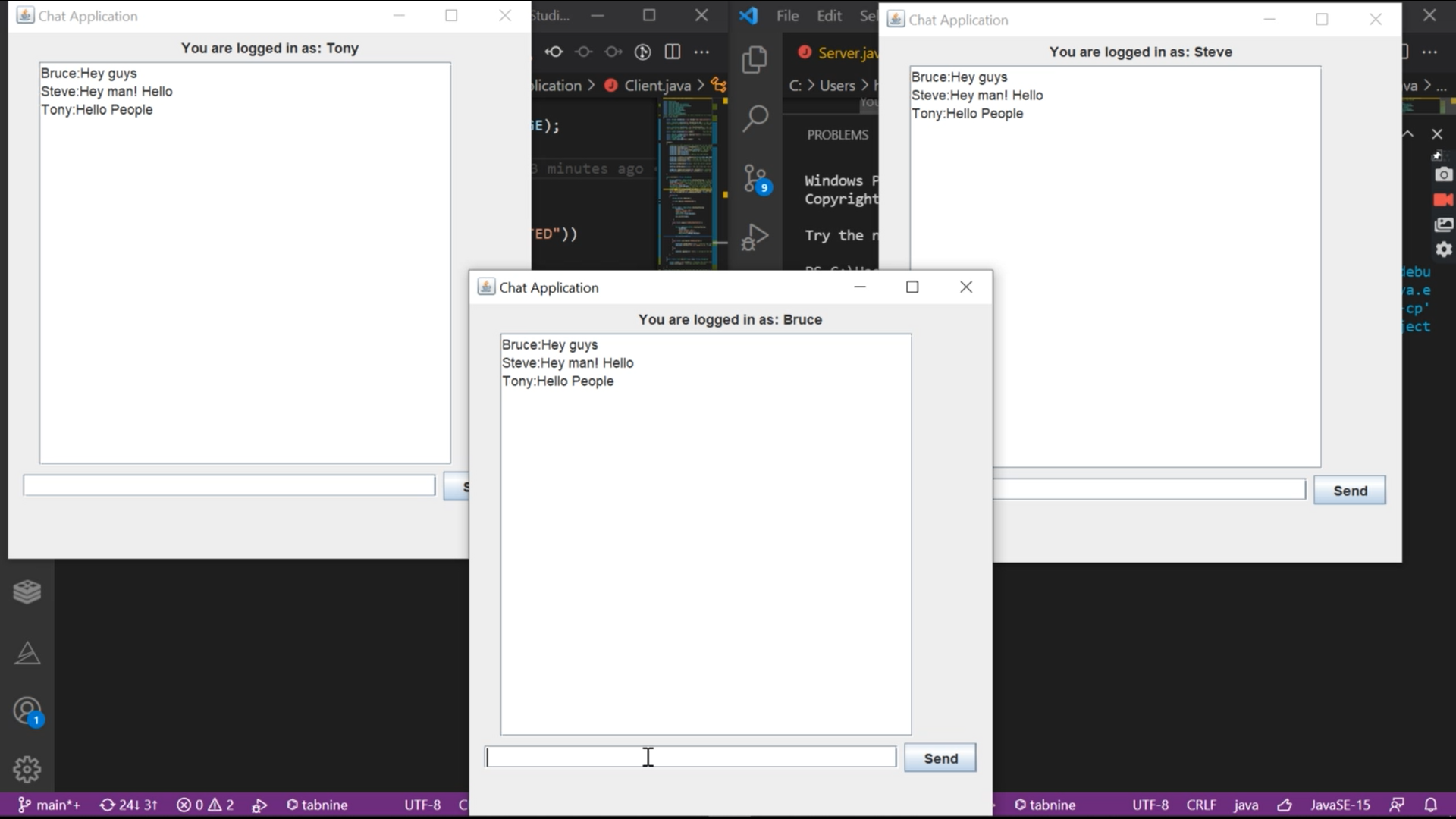Open editor more actions ellipsis menu
Screen dimensions: 1456x819
click(702, 52)
